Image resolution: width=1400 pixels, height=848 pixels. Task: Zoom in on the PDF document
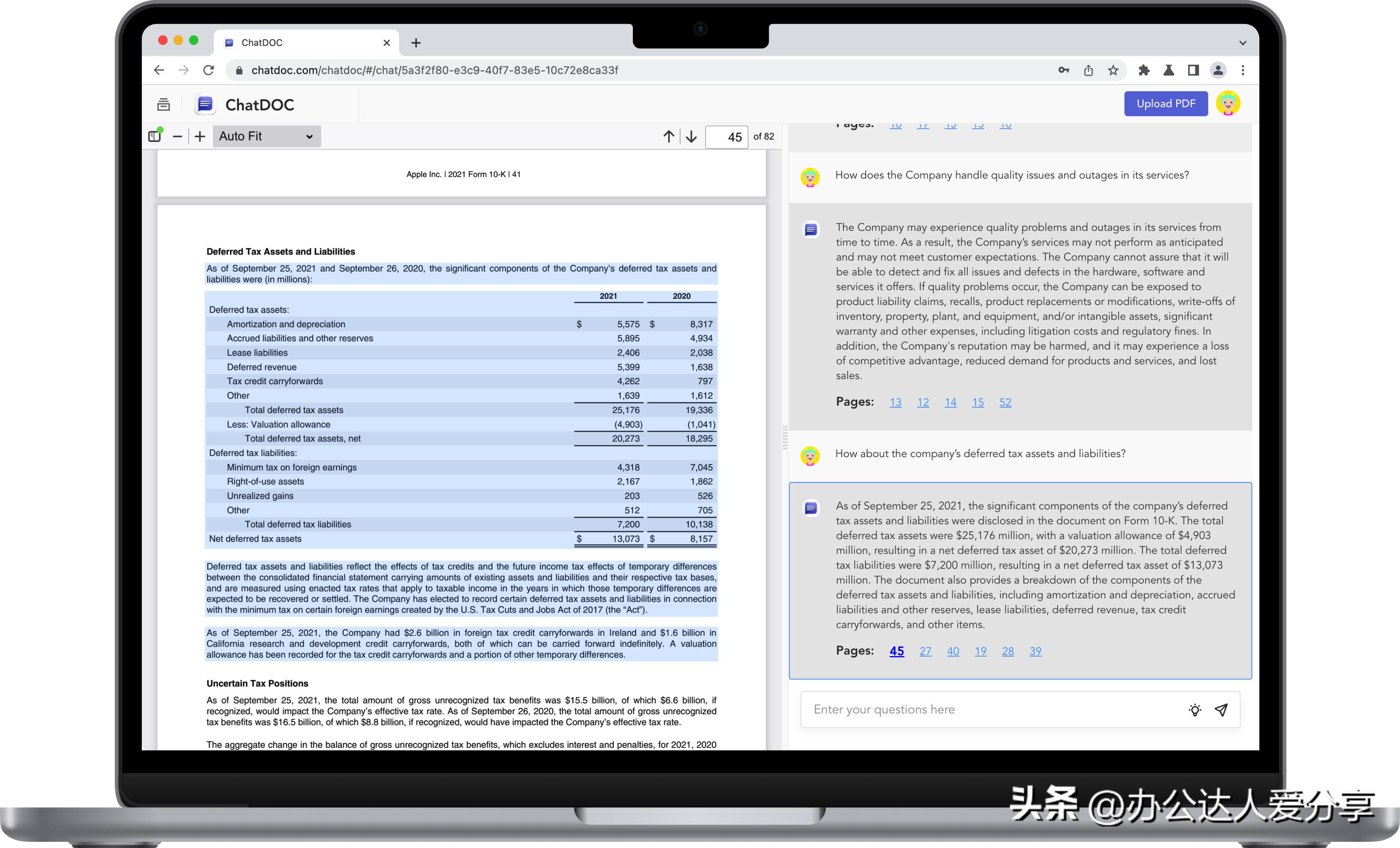[x=200, y=136]
